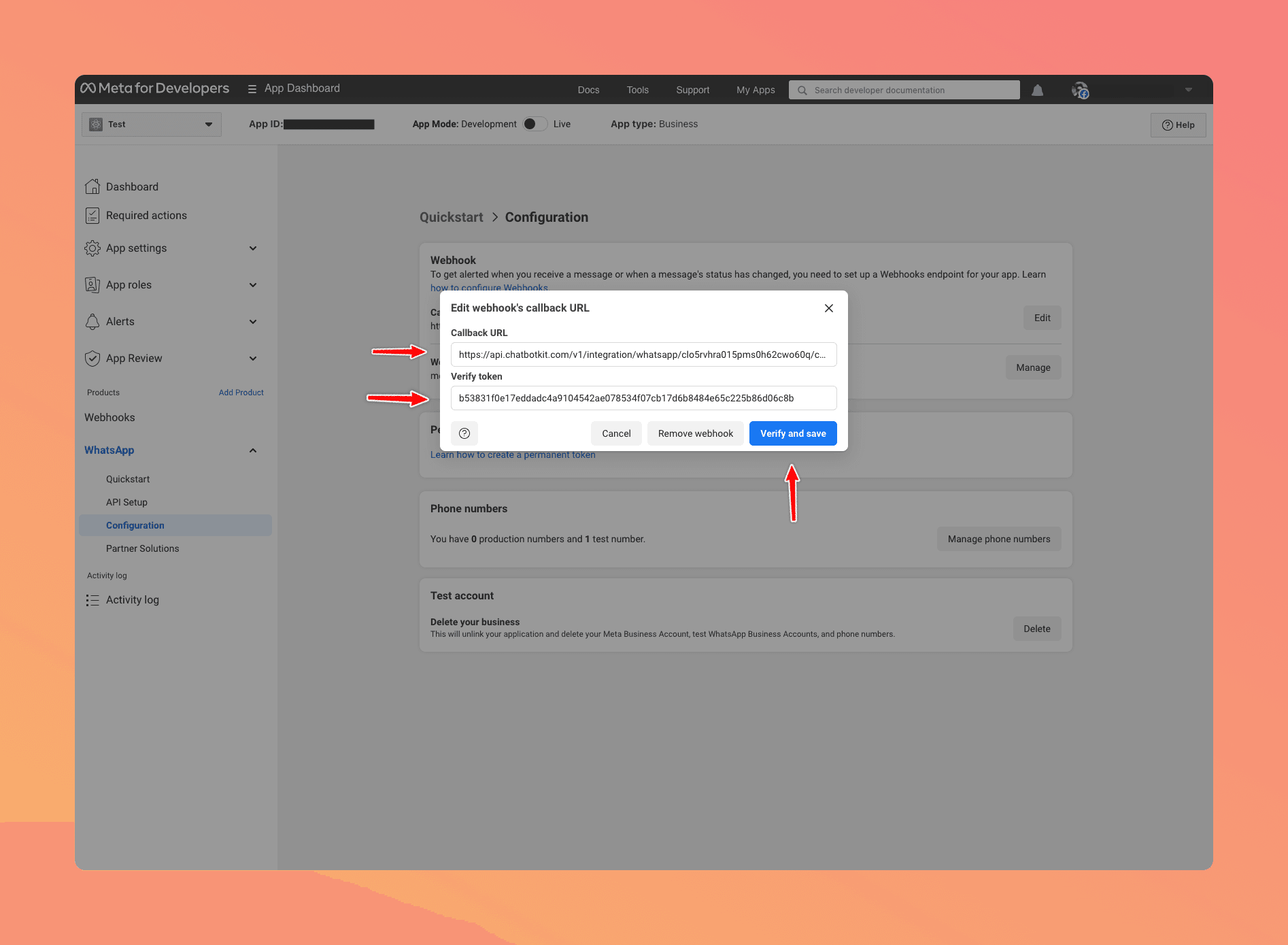This screenshot has width=1288, height=945.
Task: Cancel the webhook edit dialog
Action: (x=616, y=433)
